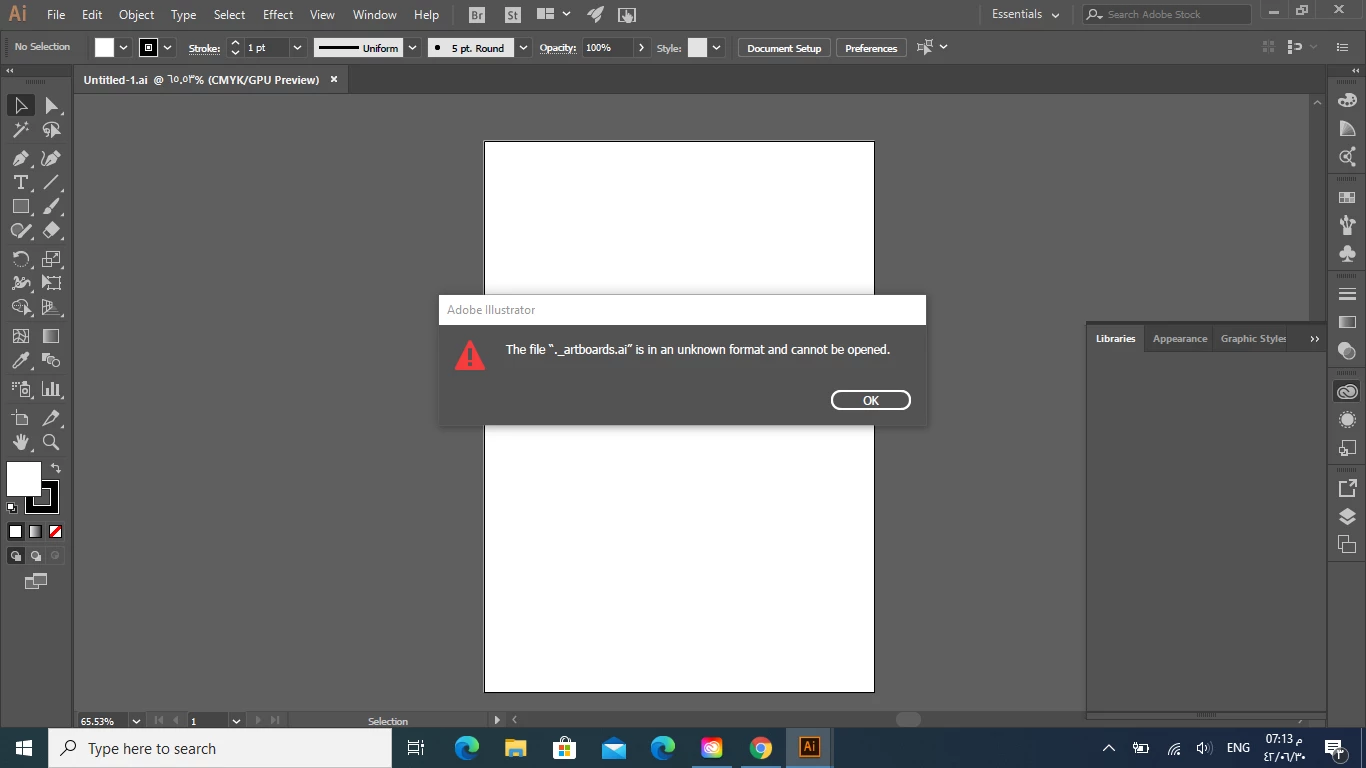This screenshot has width=1366, height=768.
Task: Open the Effect menu
Action: 278,15
